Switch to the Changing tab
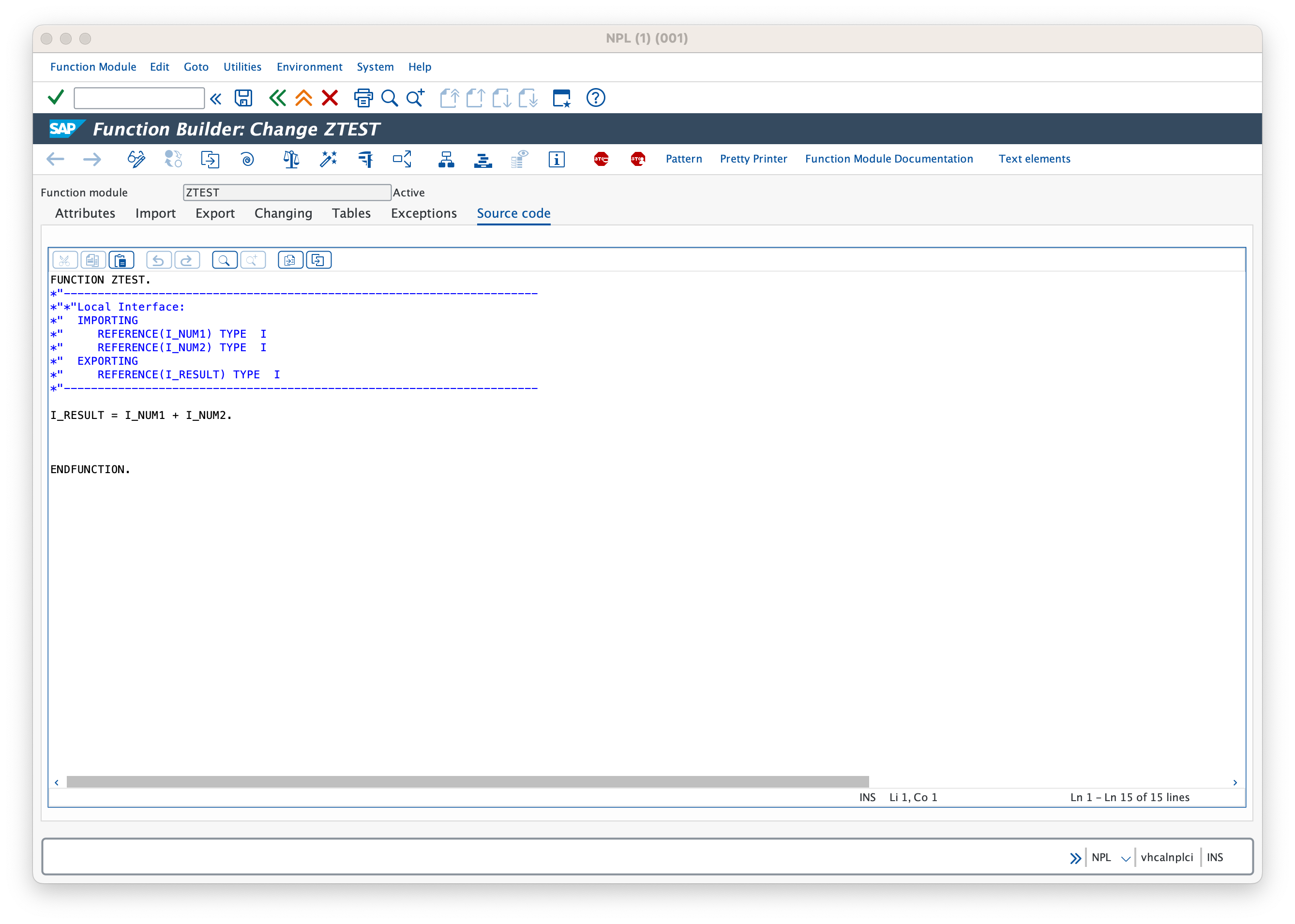This screenshot has height=924, width=1295. [x=284, y=213]
